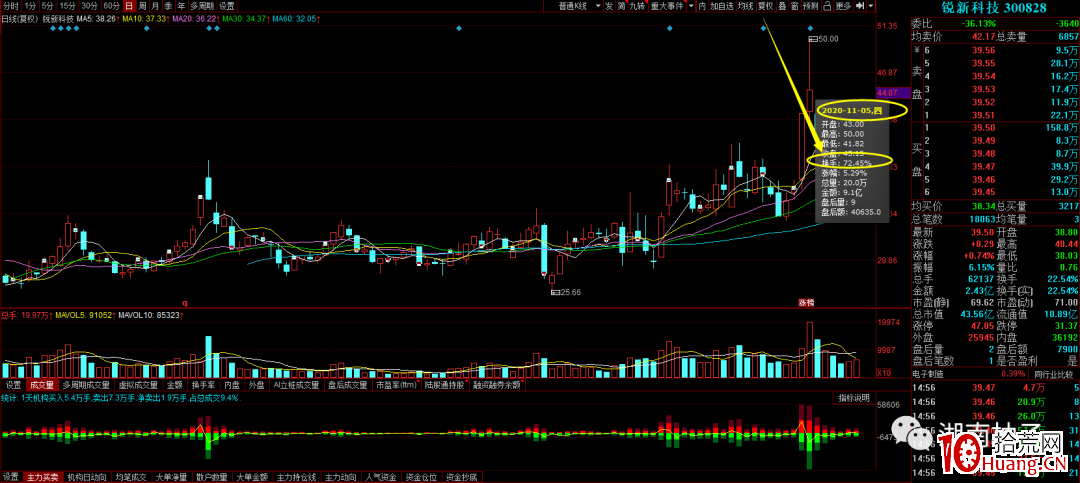Click the red 涨停 marker on the chart
Viewport: 1080px width, 483px height.
point(806,302)
